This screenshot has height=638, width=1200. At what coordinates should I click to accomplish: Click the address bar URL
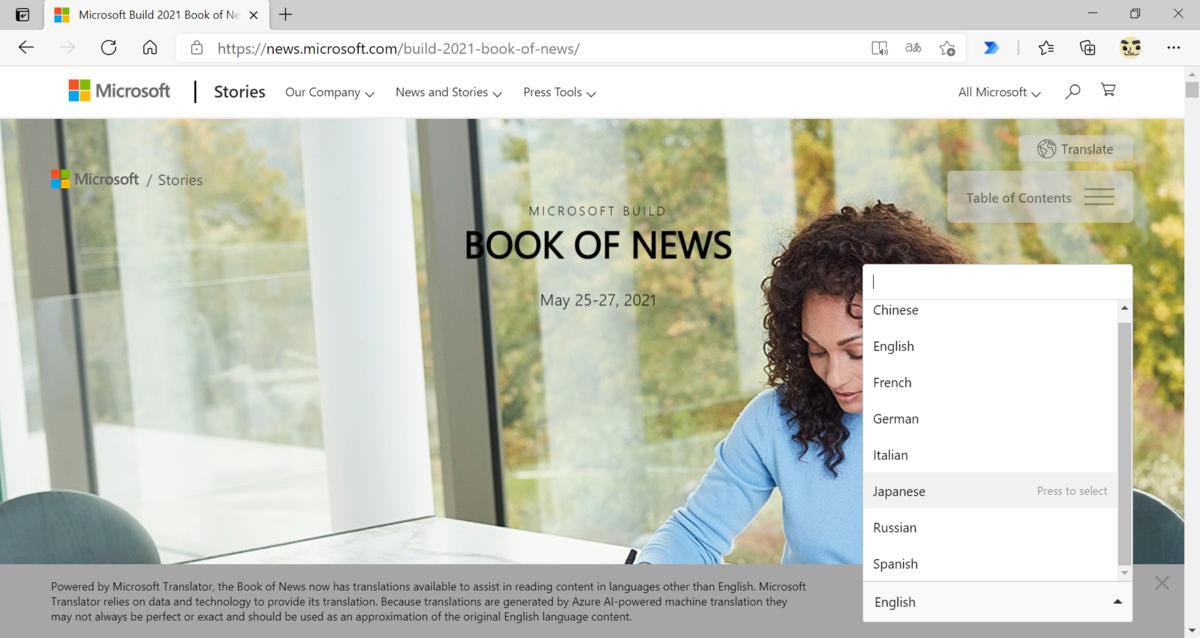click(398, 48)
